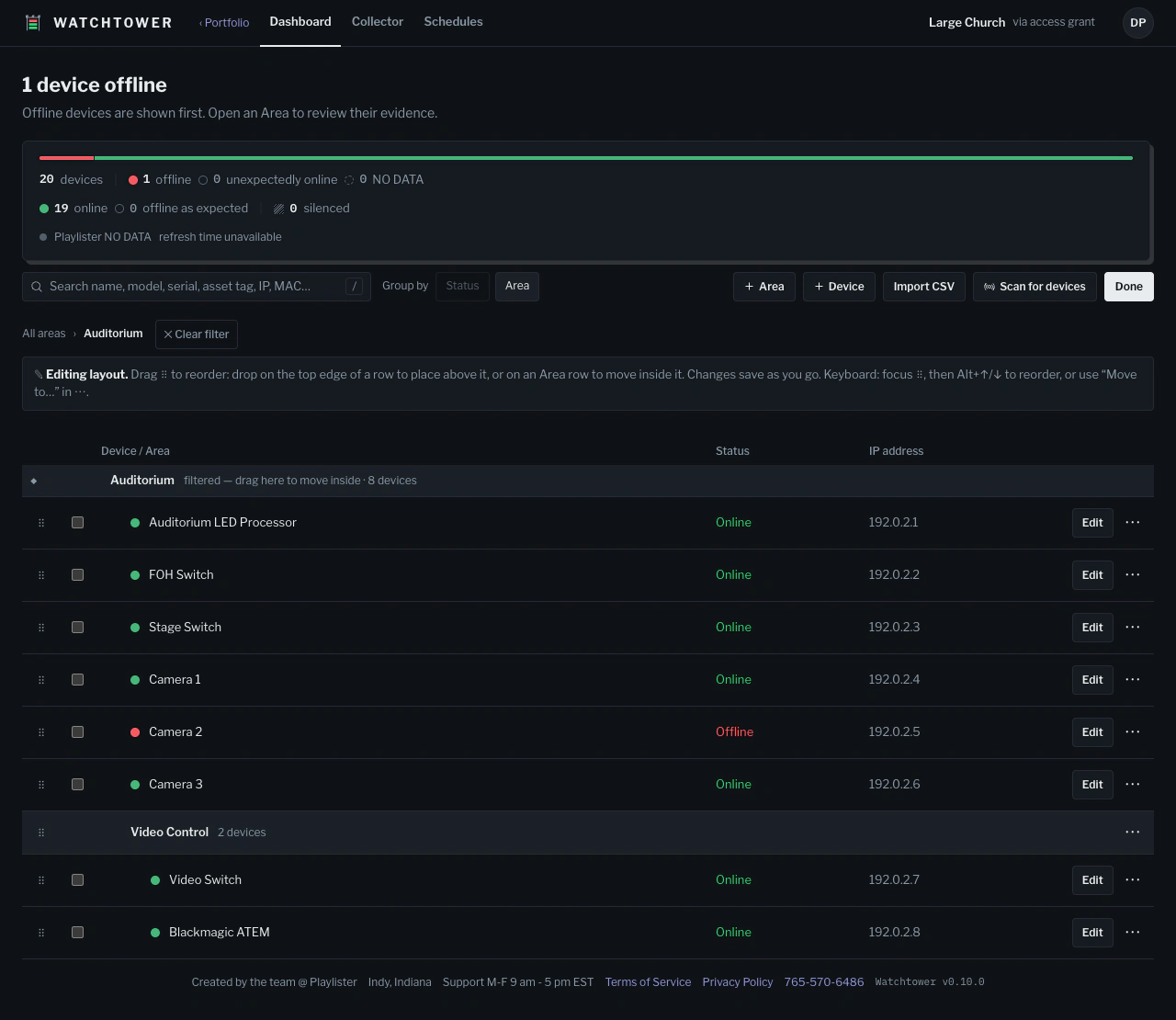Screen dimensions: 1176x1020
Task: Click All areas breadcrumb
Action: coord(44,334)
